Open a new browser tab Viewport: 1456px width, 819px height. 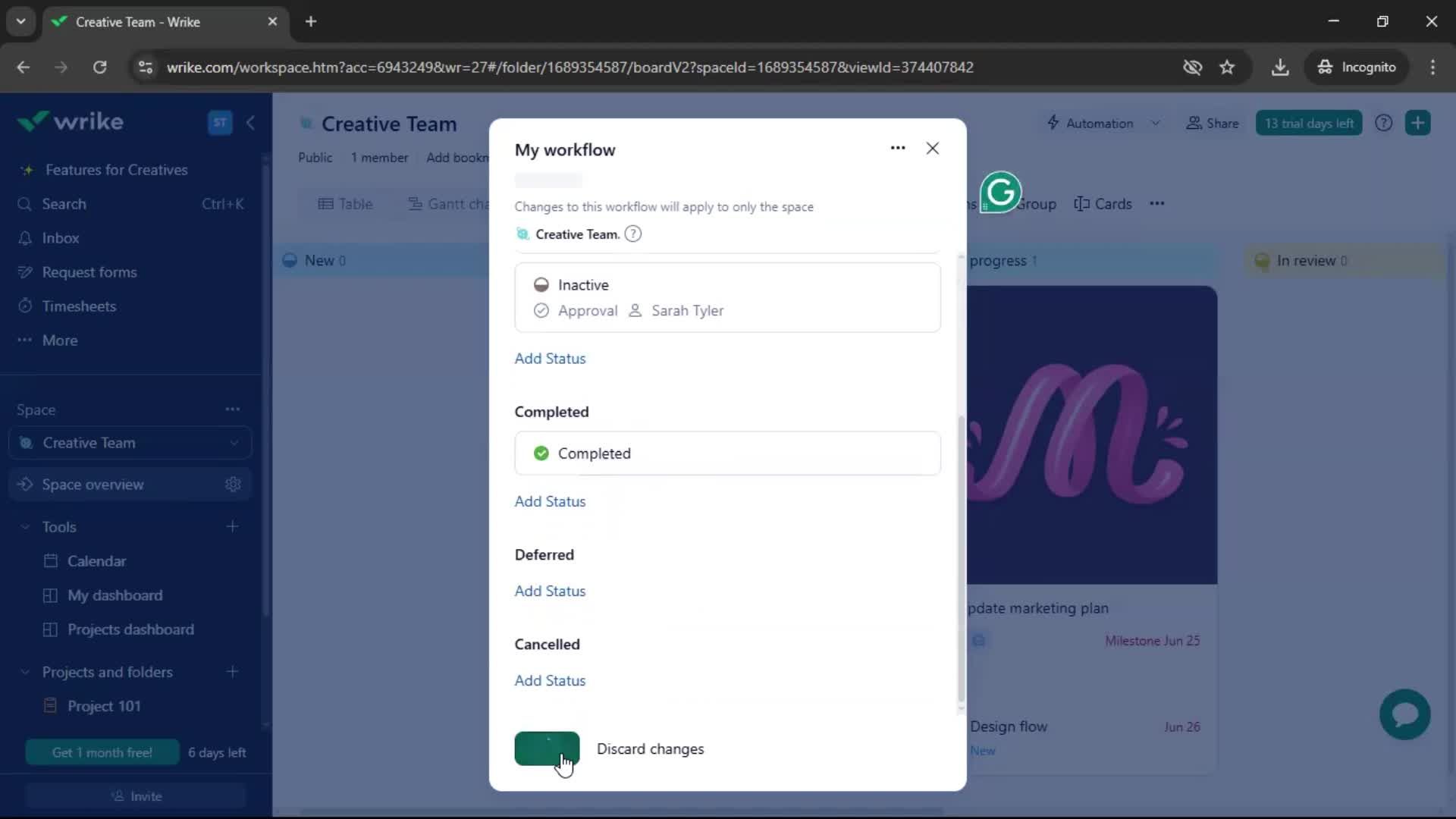tap(311, 21)
